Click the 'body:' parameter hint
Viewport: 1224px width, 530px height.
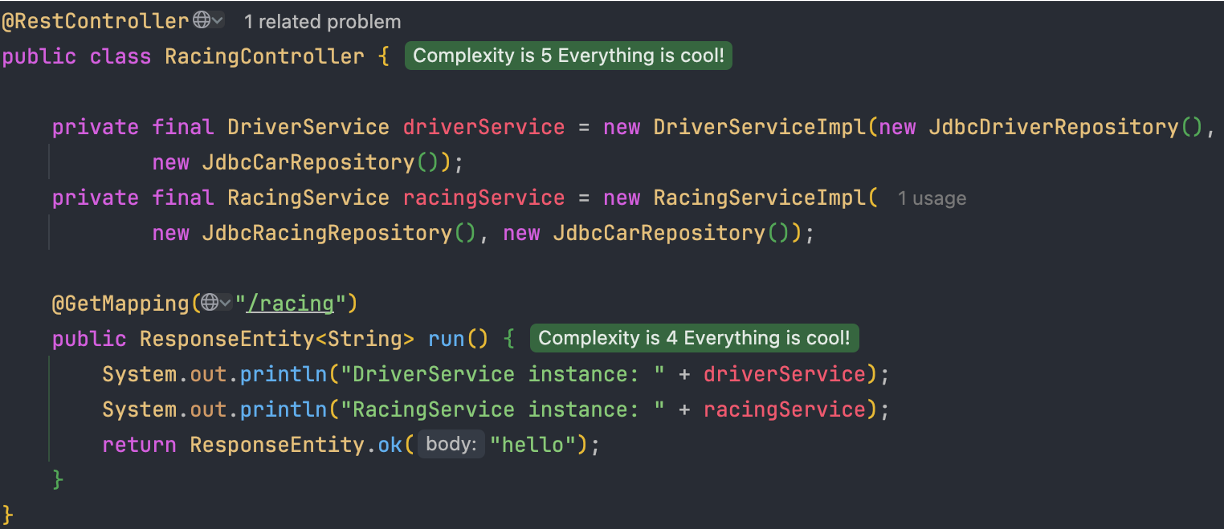pyautogui.click(x=450, y=444)
